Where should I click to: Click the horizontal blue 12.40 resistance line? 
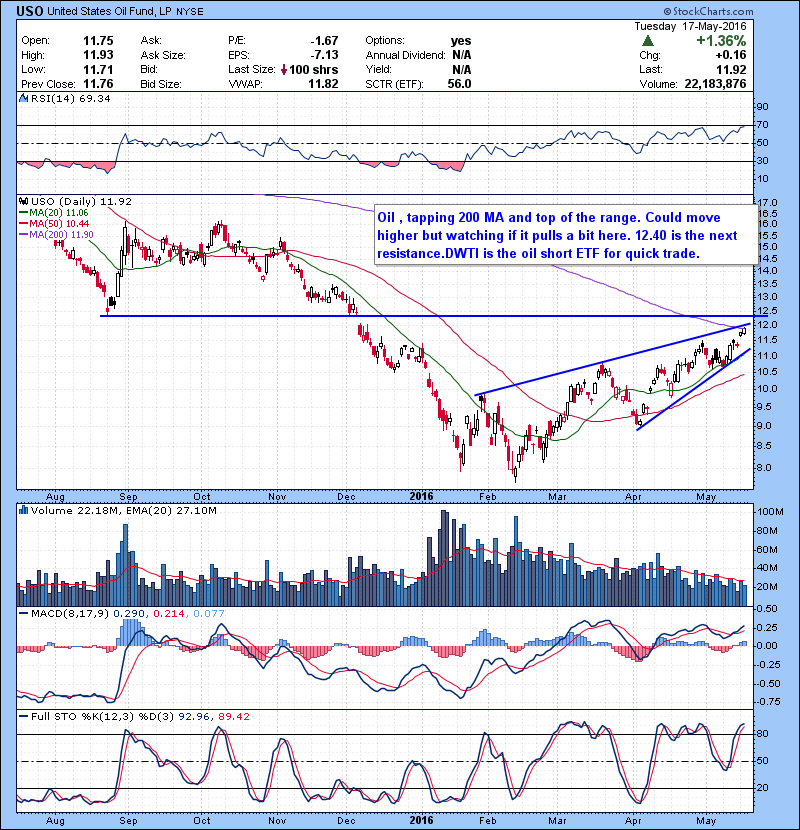434,316
